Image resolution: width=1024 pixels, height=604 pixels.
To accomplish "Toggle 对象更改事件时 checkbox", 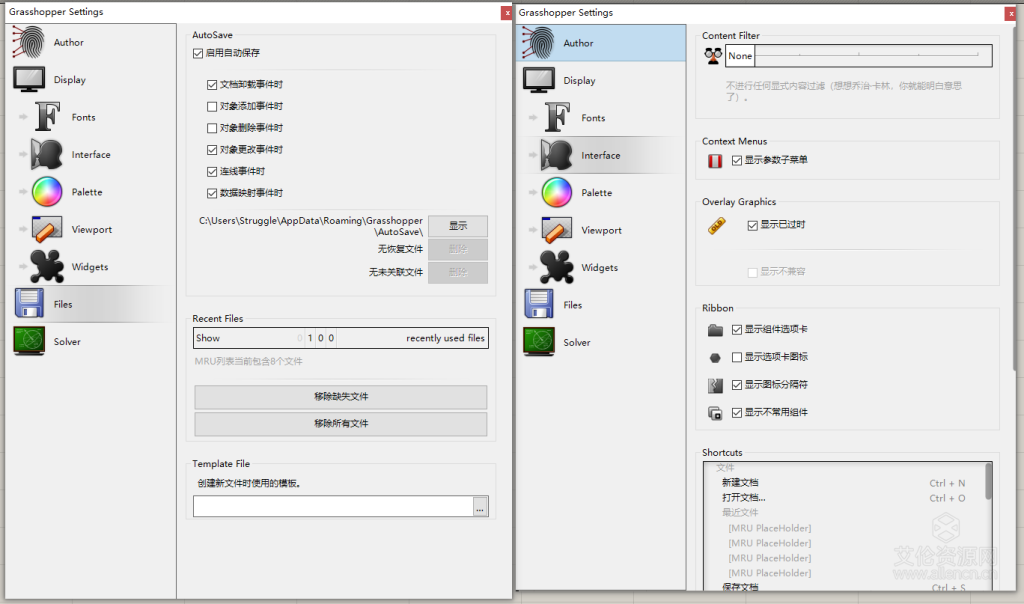I will tap(212, 150).
